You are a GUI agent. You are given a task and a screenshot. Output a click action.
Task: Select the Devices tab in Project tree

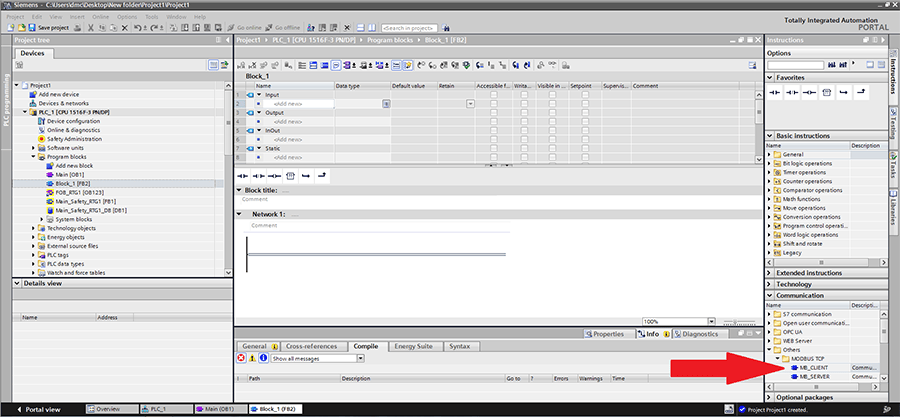32,53
